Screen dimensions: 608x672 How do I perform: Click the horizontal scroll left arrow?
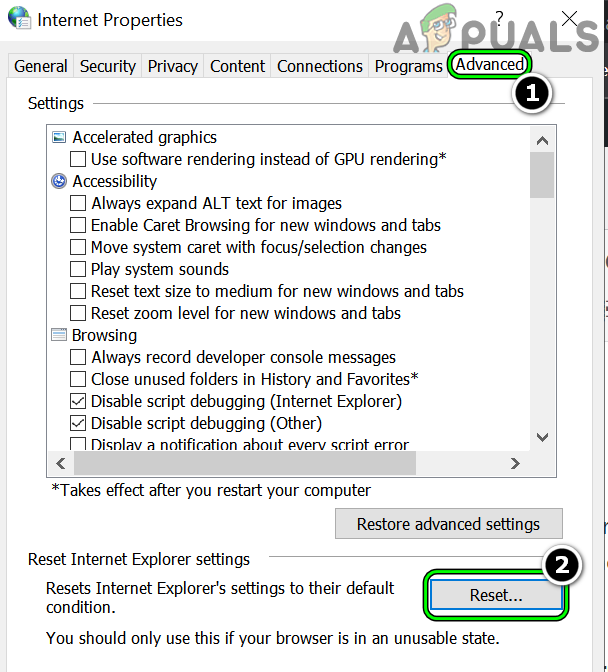(x=61, y=463)
